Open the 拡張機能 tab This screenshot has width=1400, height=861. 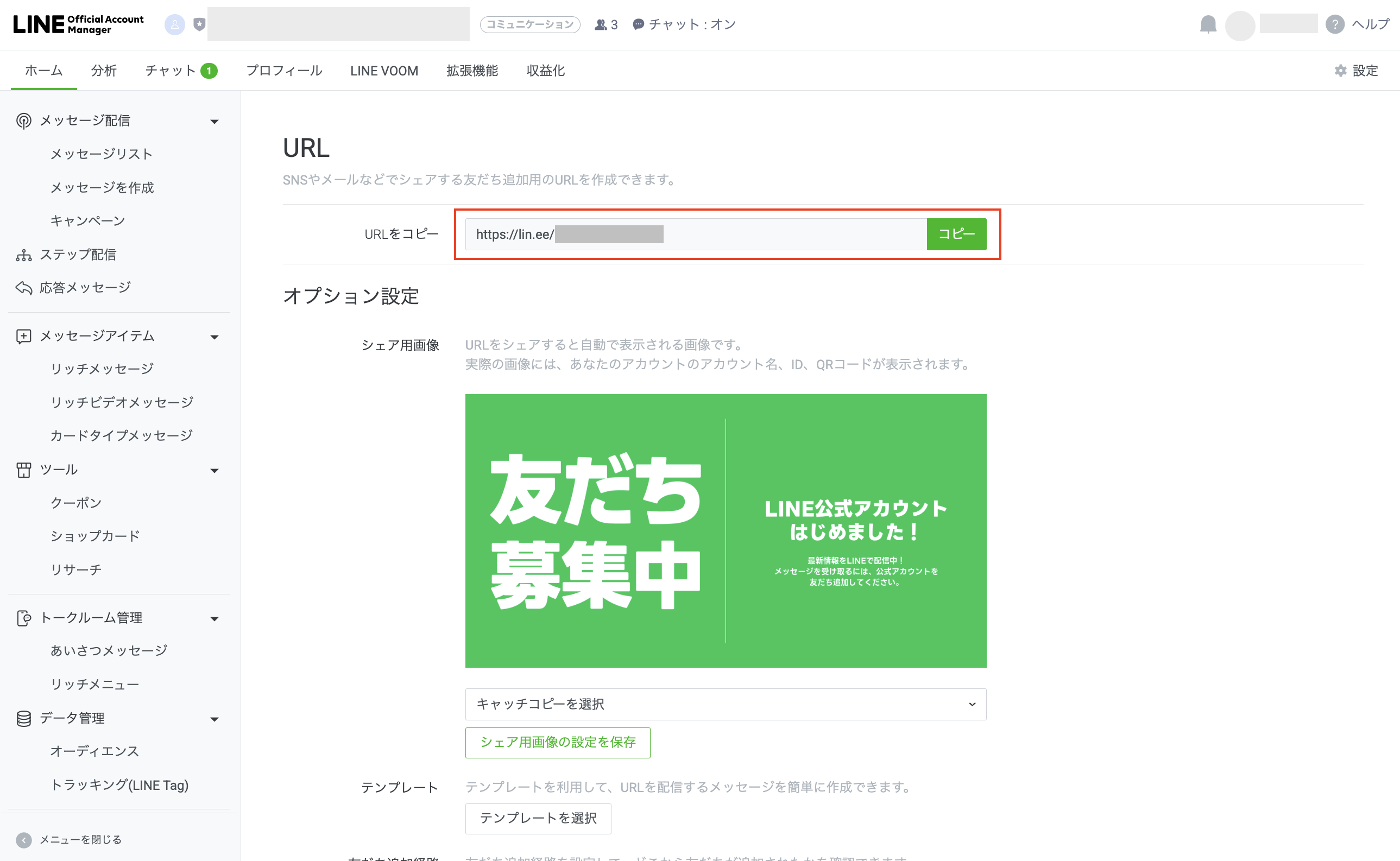(472, 71)
